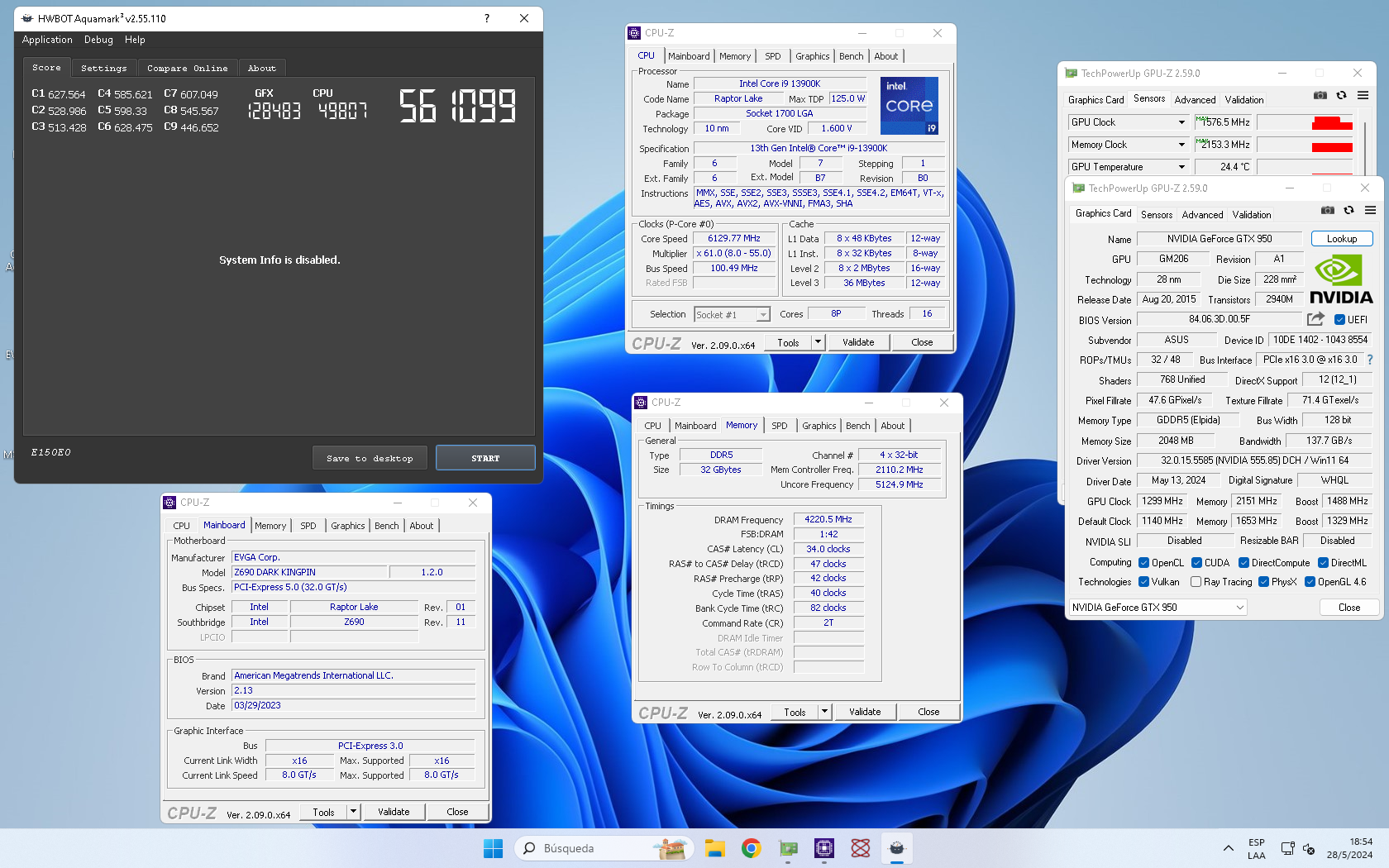The width and height of the screenshot is (1389, 868).
Task: Click the NVIDIA logo in GPU-Z
Action: [1341, 279]
